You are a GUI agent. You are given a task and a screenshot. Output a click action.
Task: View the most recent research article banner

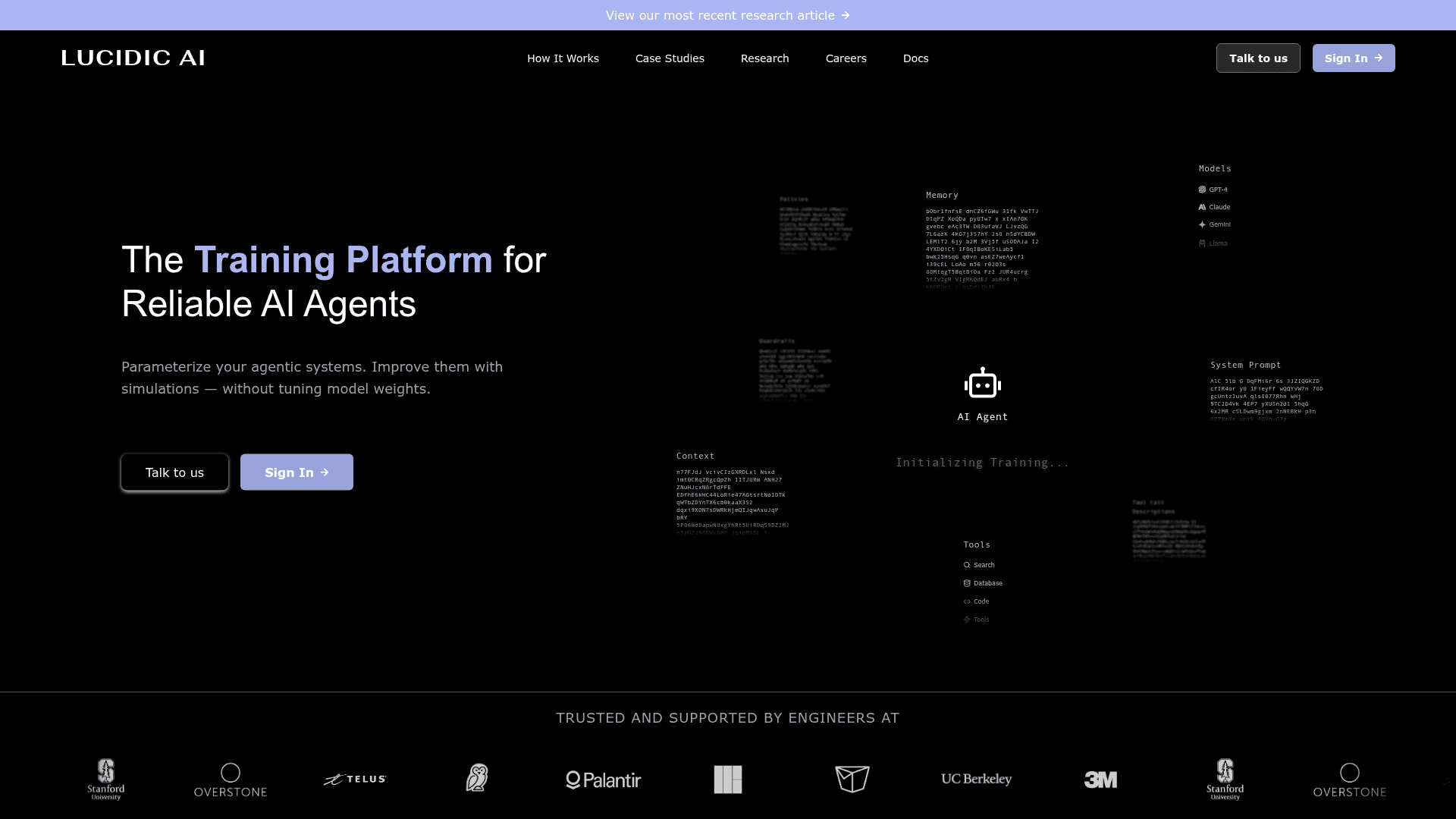point(728,15)
